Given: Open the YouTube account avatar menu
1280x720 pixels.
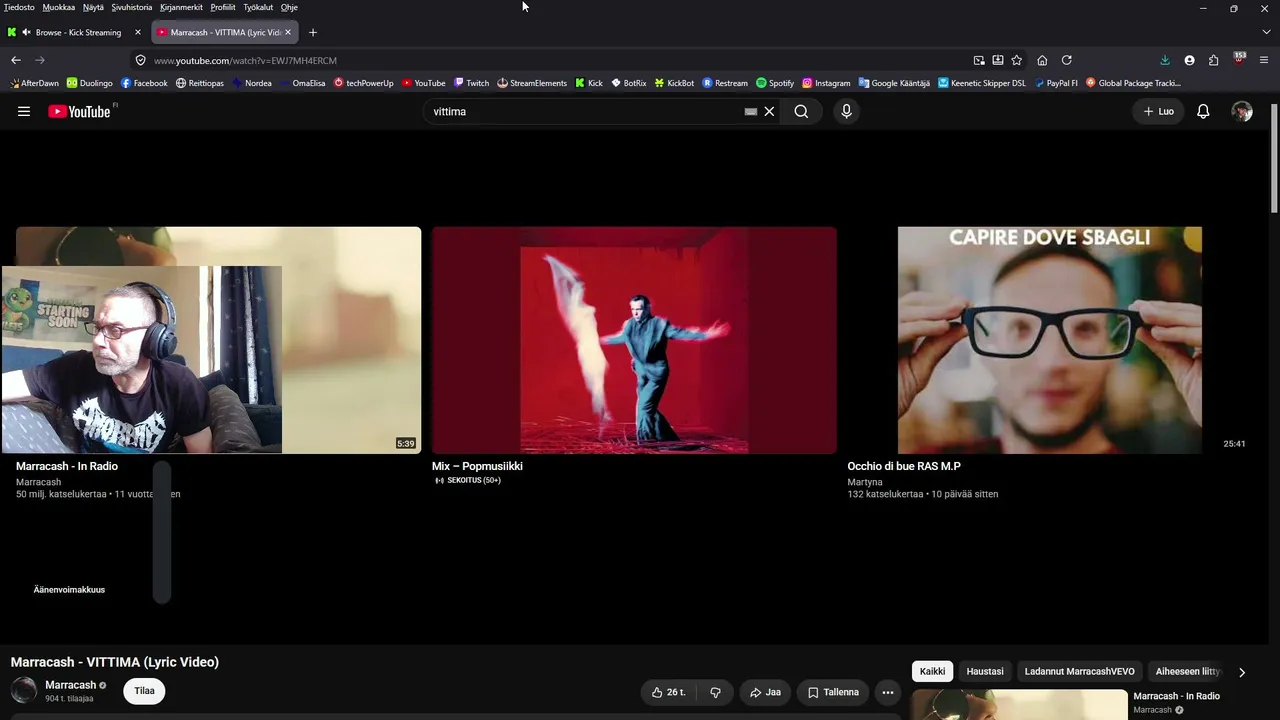Looking at the screenshot, I should (1242, 112).
